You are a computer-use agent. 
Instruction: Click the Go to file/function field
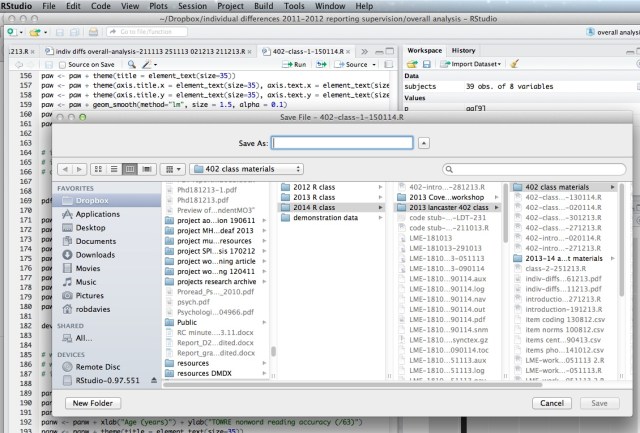click(x=147, y=32)
